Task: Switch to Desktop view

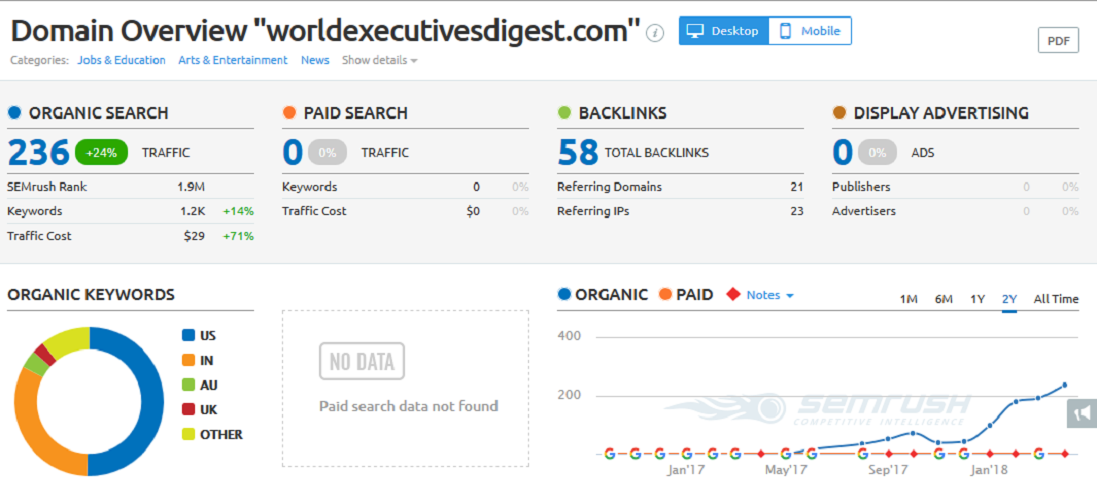Action: click(x=724, y=31)
